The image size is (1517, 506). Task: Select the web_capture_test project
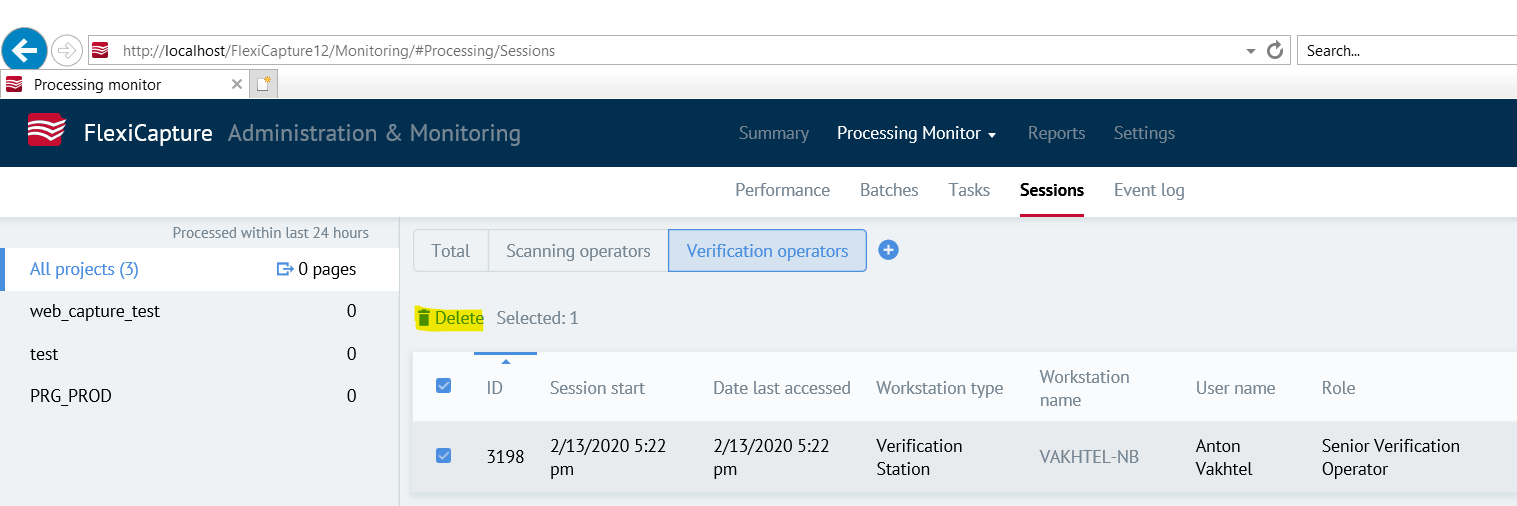coord(95,311)
